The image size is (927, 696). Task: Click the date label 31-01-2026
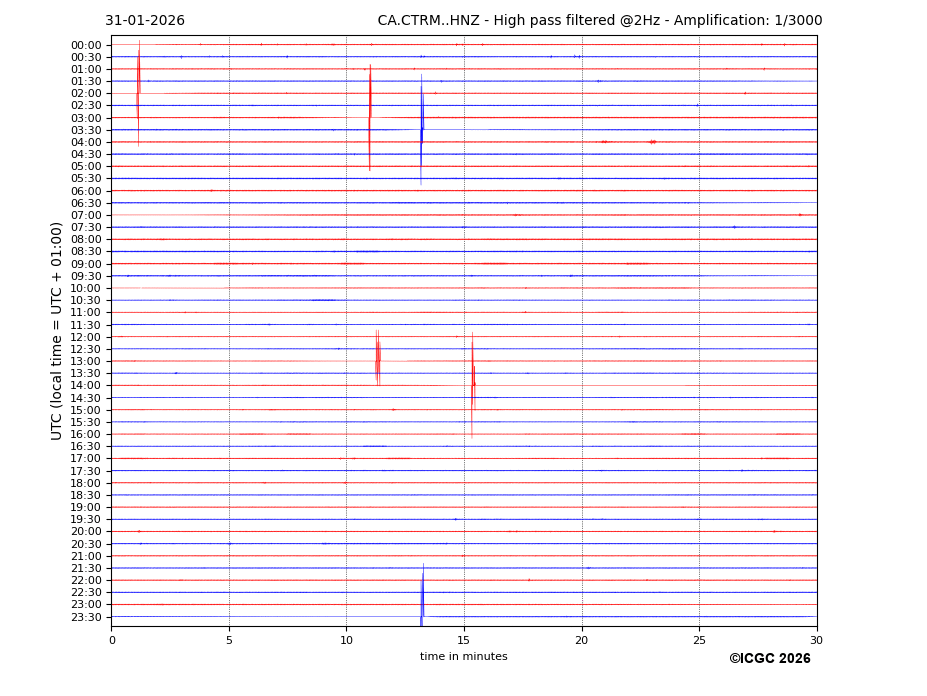tap(145, 21)
